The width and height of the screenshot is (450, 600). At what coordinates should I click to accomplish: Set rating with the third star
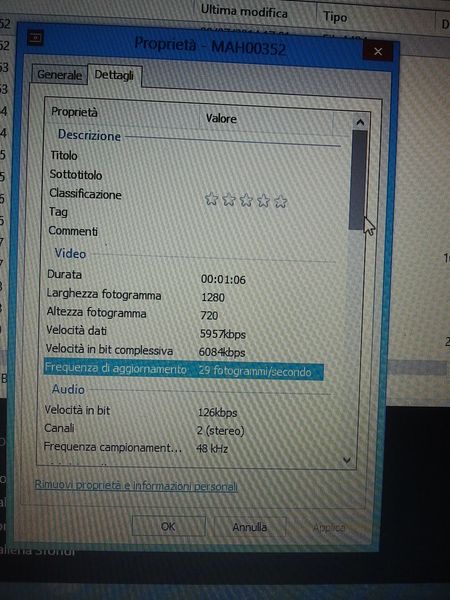(x=246, y=200)
